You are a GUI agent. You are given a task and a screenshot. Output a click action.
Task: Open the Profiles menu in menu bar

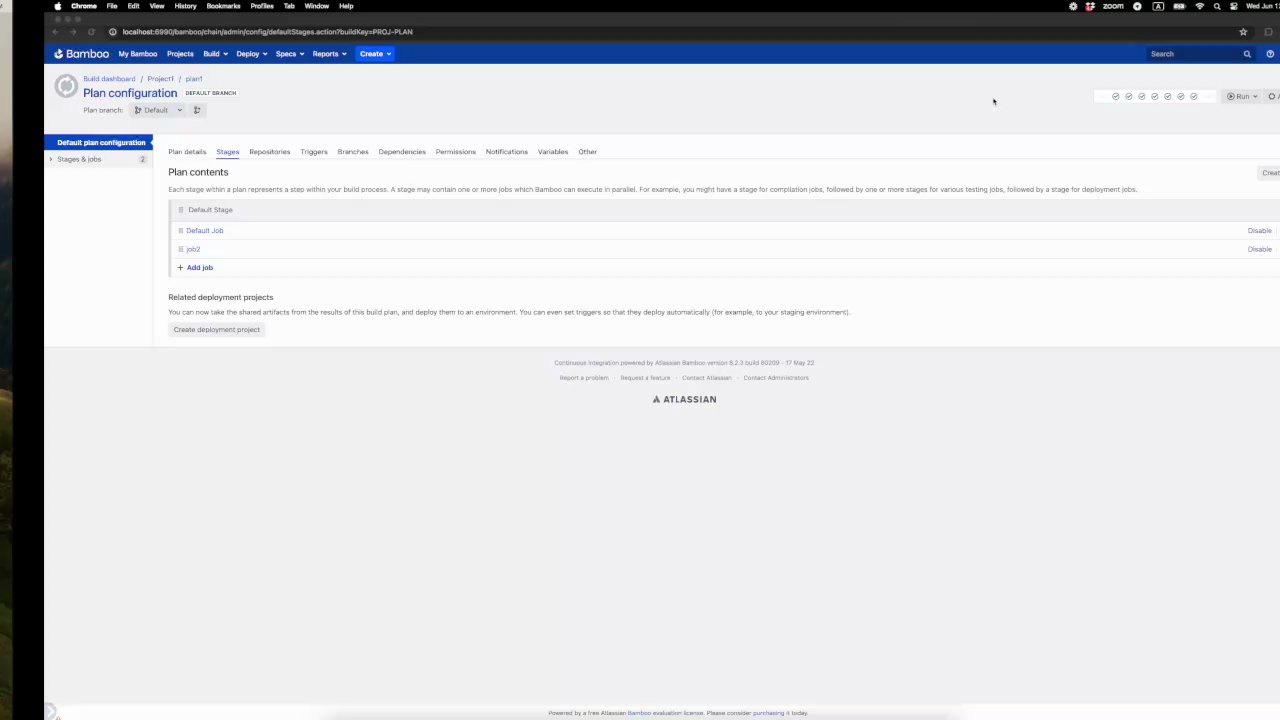(x=262, y=6)
